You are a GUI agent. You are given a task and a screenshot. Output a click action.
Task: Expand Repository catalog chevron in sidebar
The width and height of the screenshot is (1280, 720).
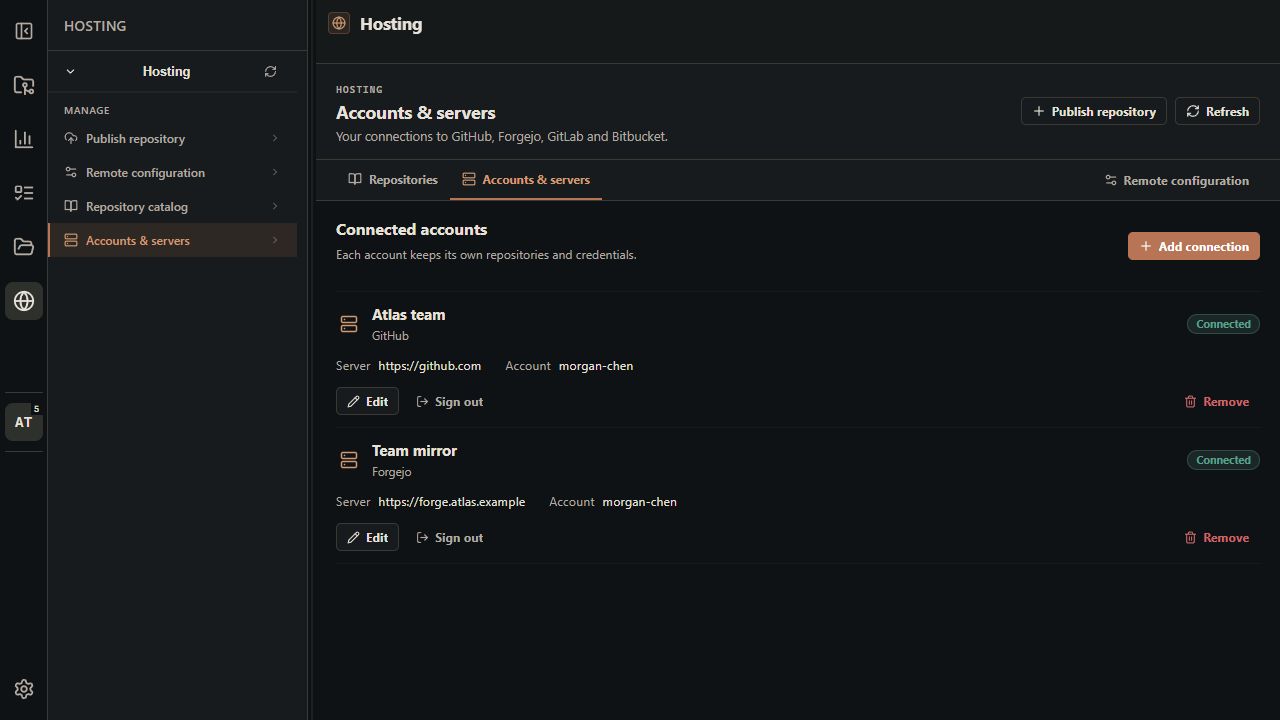click(x=275, y=206)
